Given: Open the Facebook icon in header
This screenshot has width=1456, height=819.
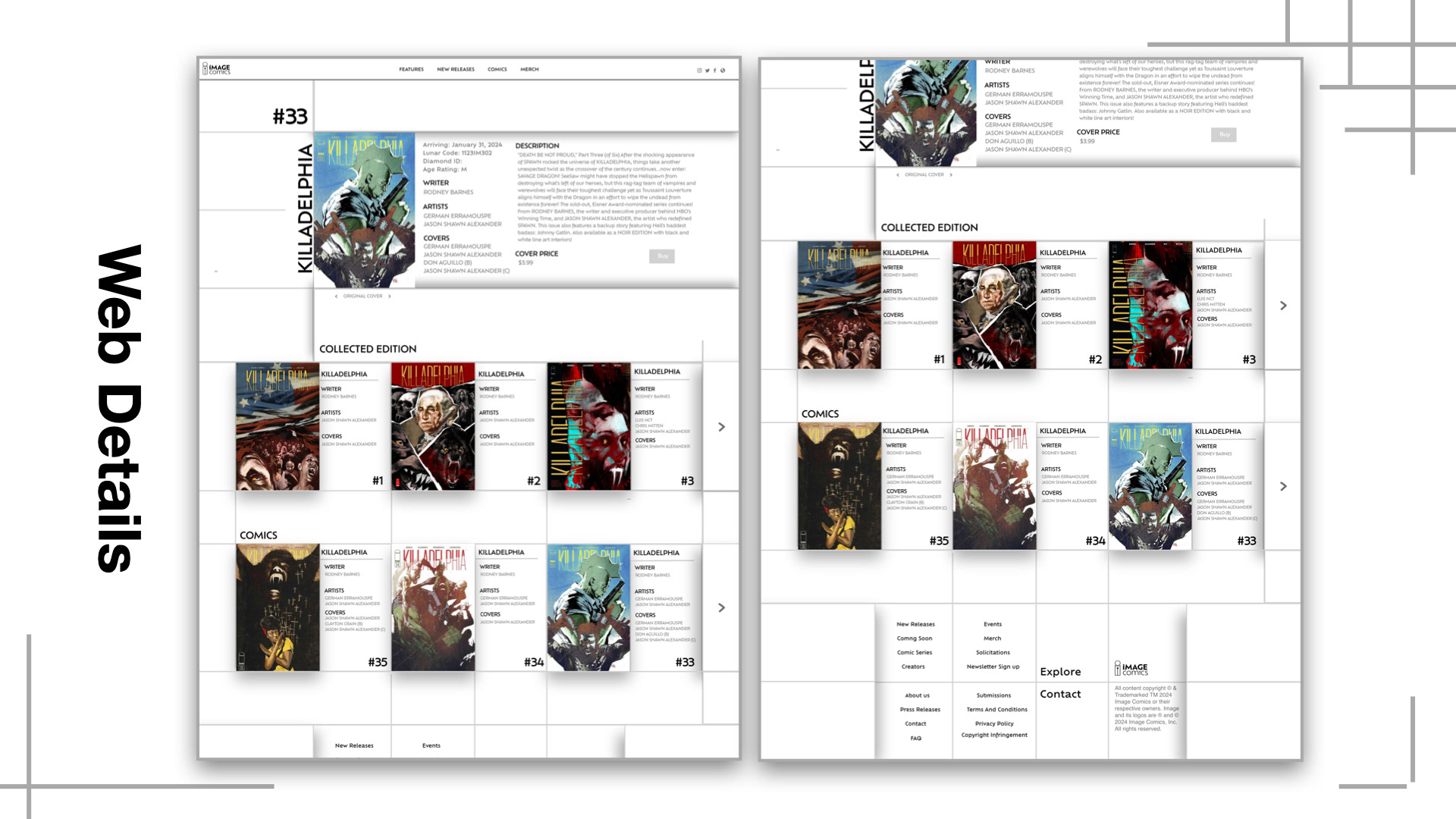Looking at the screenshot, I should pos(714,71).
